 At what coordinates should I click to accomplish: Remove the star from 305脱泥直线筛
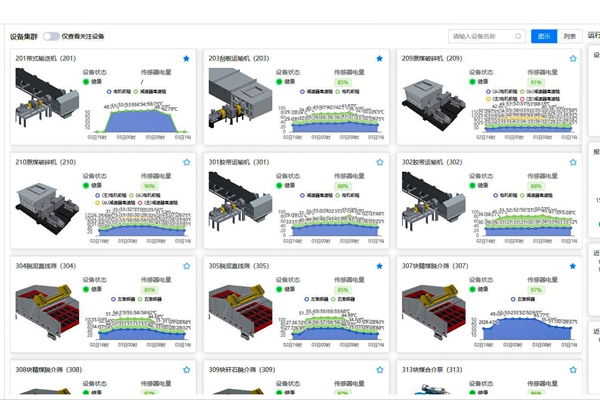pyautogui.click(x=380, y=266)
